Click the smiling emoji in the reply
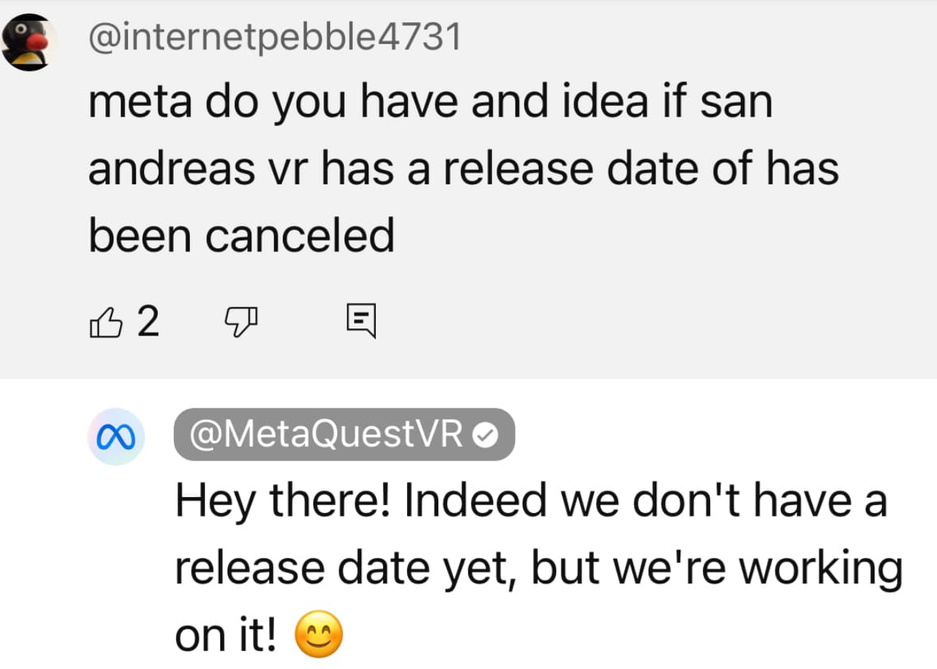Viewport: 937px width, 669px height. tap(319, 633)
